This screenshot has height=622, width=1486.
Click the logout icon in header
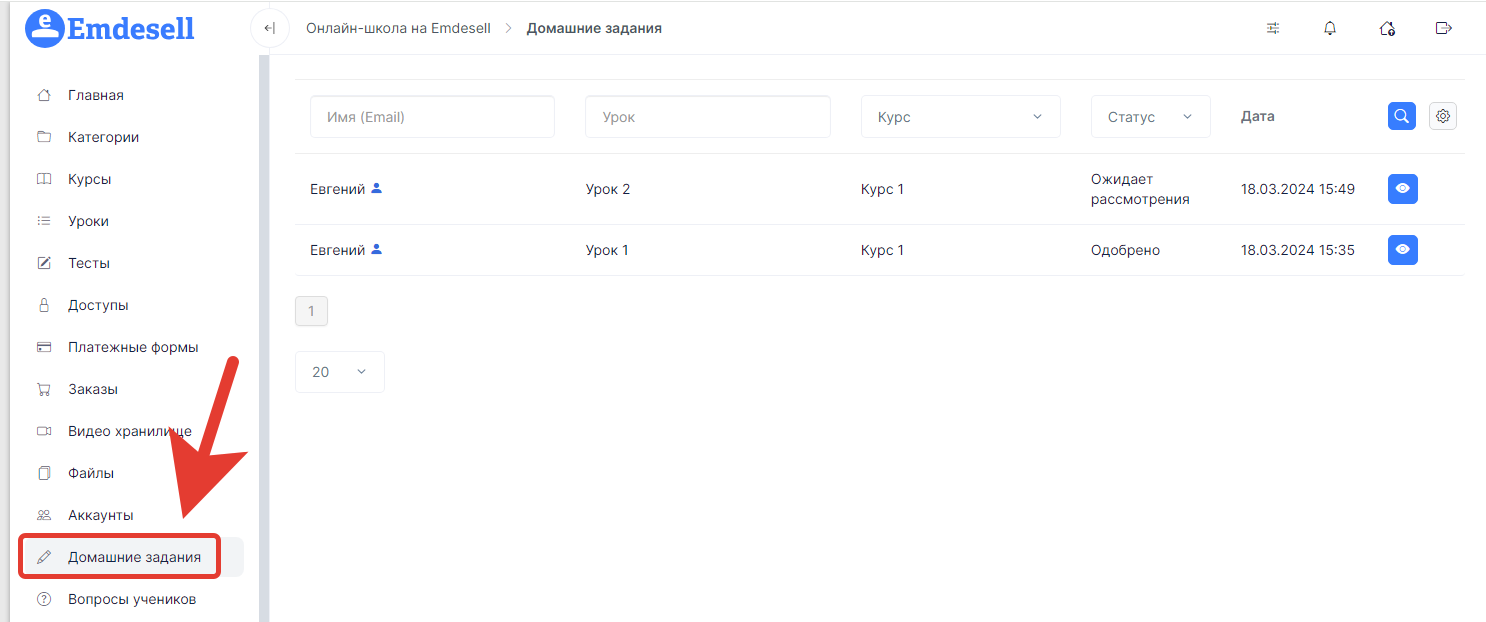(1443, 28)
